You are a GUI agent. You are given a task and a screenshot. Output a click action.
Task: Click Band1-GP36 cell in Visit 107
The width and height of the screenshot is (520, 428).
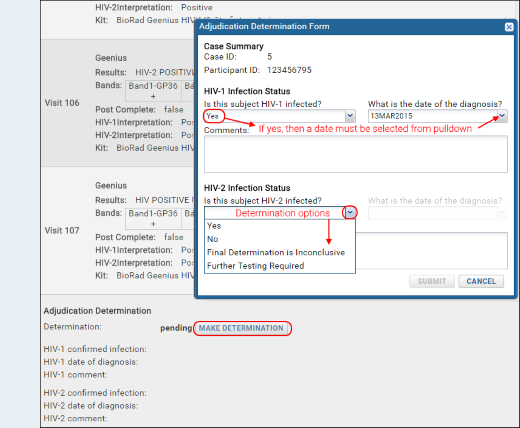point(153,218)
